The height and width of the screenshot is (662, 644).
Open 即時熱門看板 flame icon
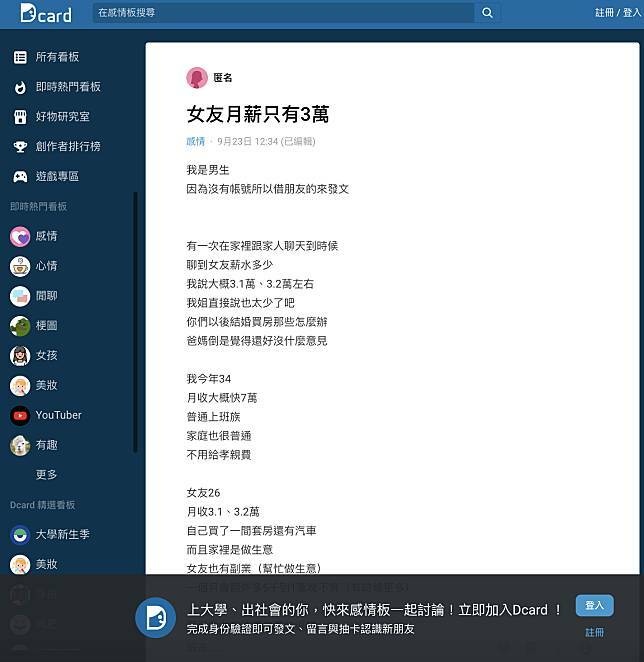click(20, 87)
